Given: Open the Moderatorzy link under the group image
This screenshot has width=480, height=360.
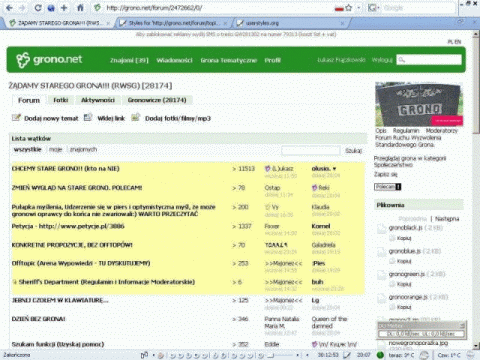Looking at the screenshot, I should [x=442, y=131].
